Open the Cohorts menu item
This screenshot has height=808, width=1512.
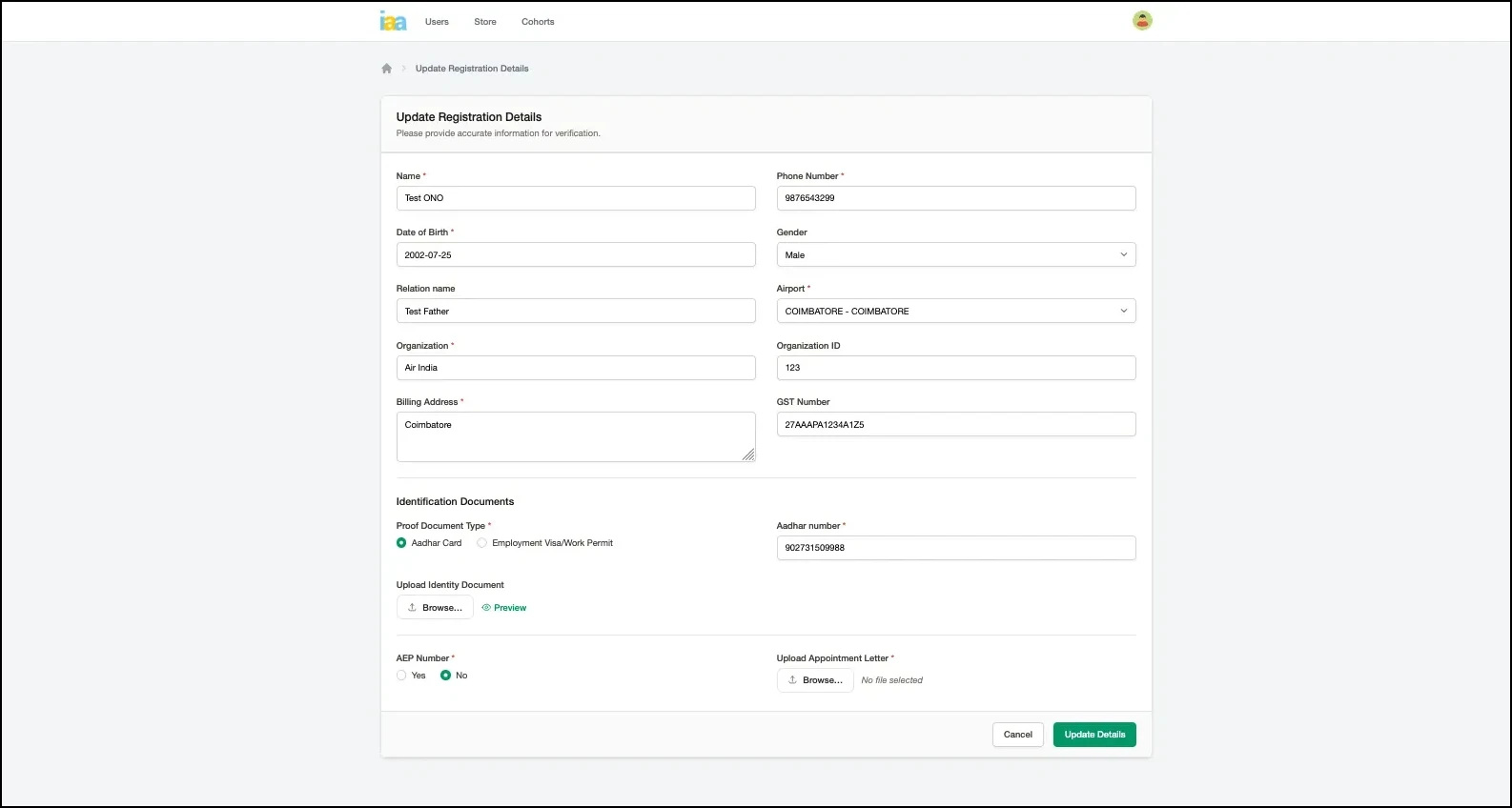point(538,22)
